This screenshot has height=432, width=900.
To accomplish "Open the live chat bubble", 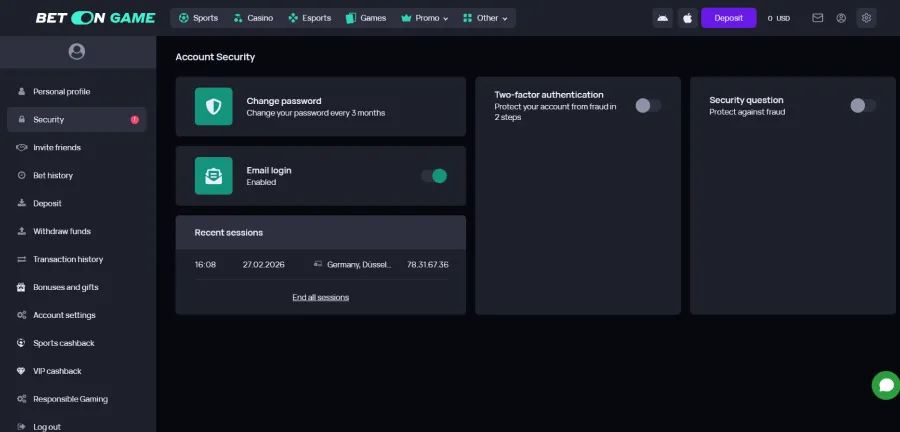I will [x=884, y=385].
